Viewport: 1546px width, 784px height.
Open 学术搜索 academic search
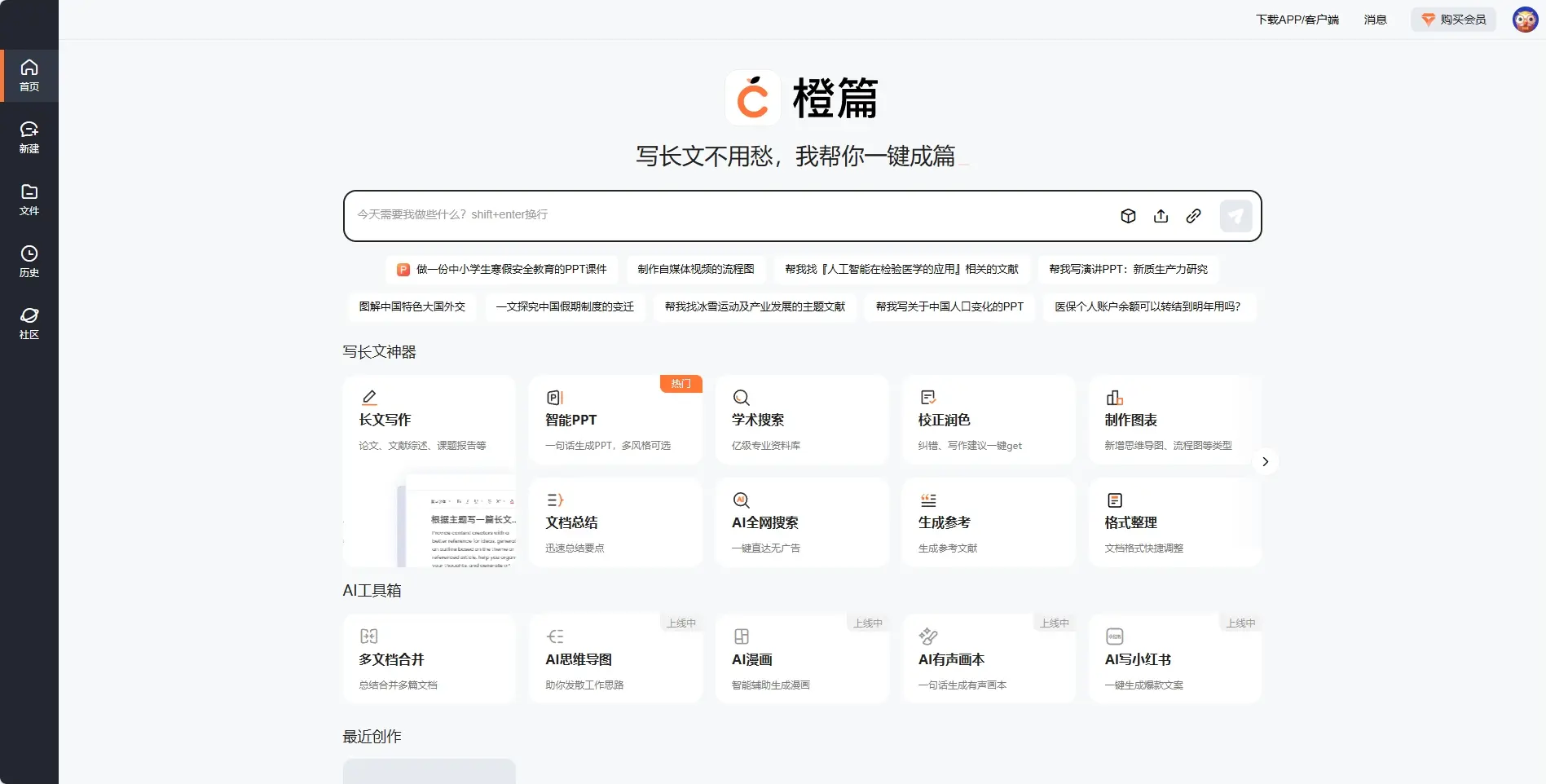801,420
